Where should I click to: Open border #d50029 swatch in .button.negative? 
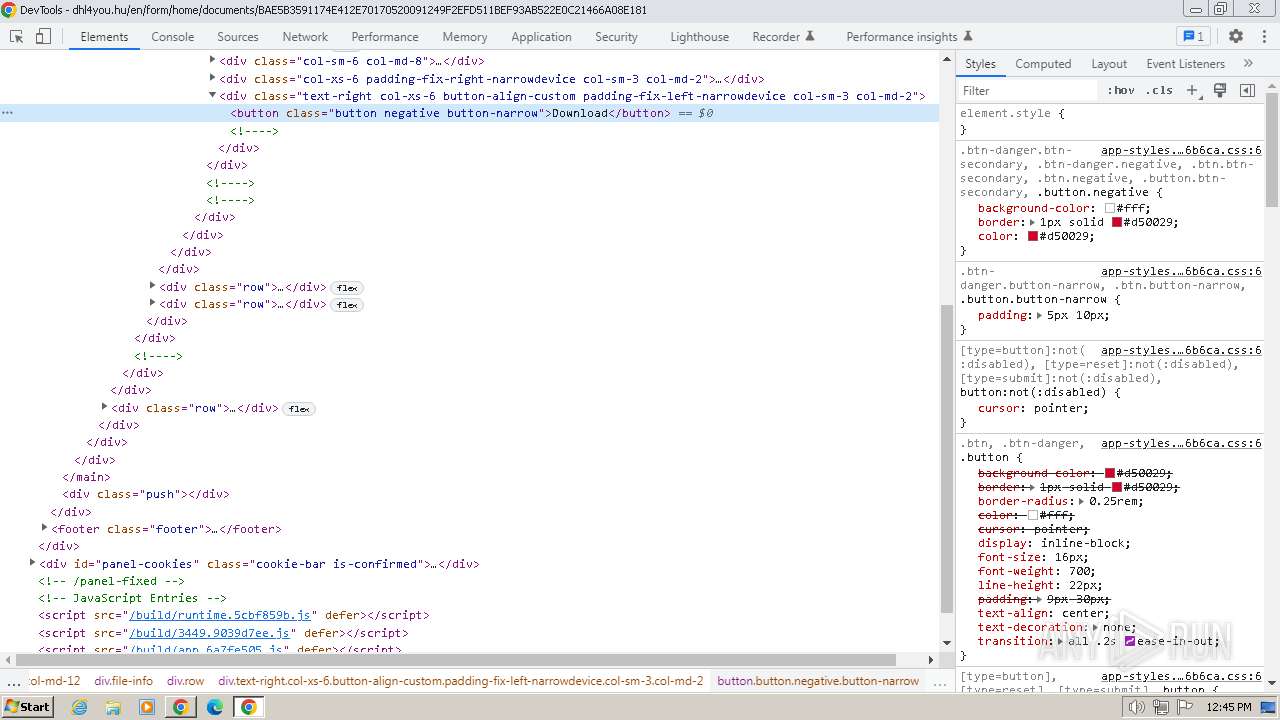point(1117,222)
